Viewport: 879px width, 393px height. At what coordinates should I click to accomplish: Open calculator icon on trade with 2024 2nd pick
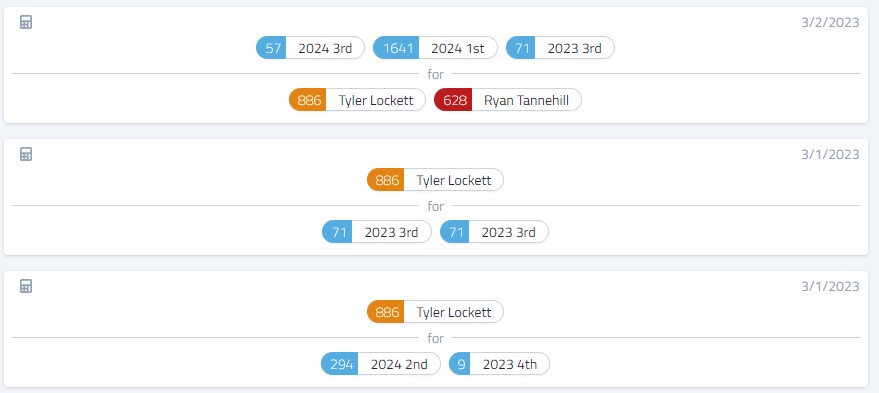26,286
